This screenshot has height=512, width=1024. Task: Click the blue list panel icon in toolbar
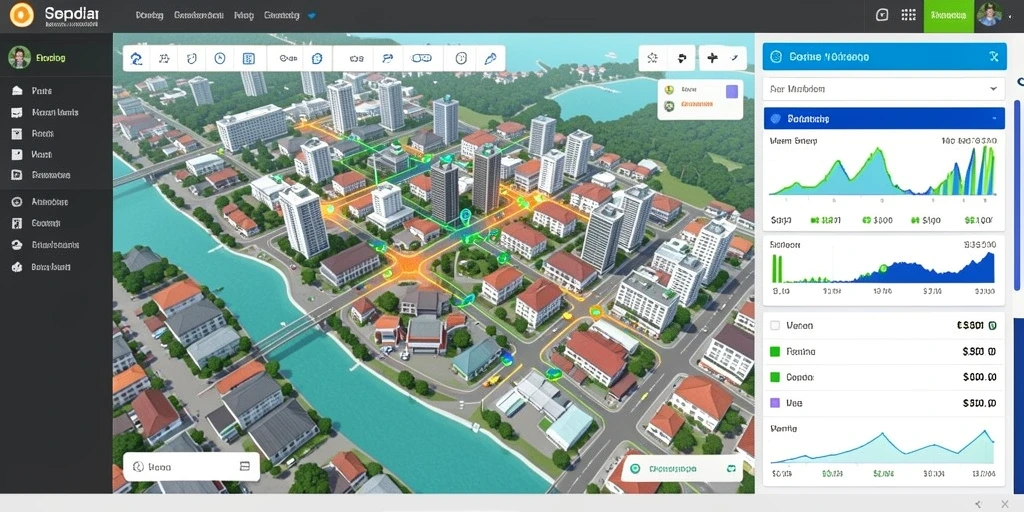point(248,58)
